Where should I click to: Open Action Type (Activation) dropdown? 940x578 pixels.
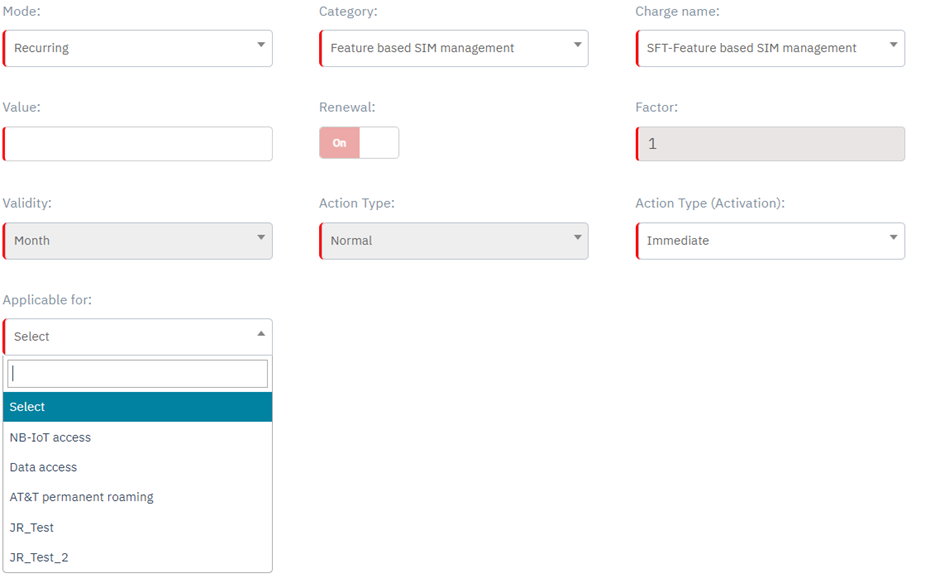(x=770, y=241)
